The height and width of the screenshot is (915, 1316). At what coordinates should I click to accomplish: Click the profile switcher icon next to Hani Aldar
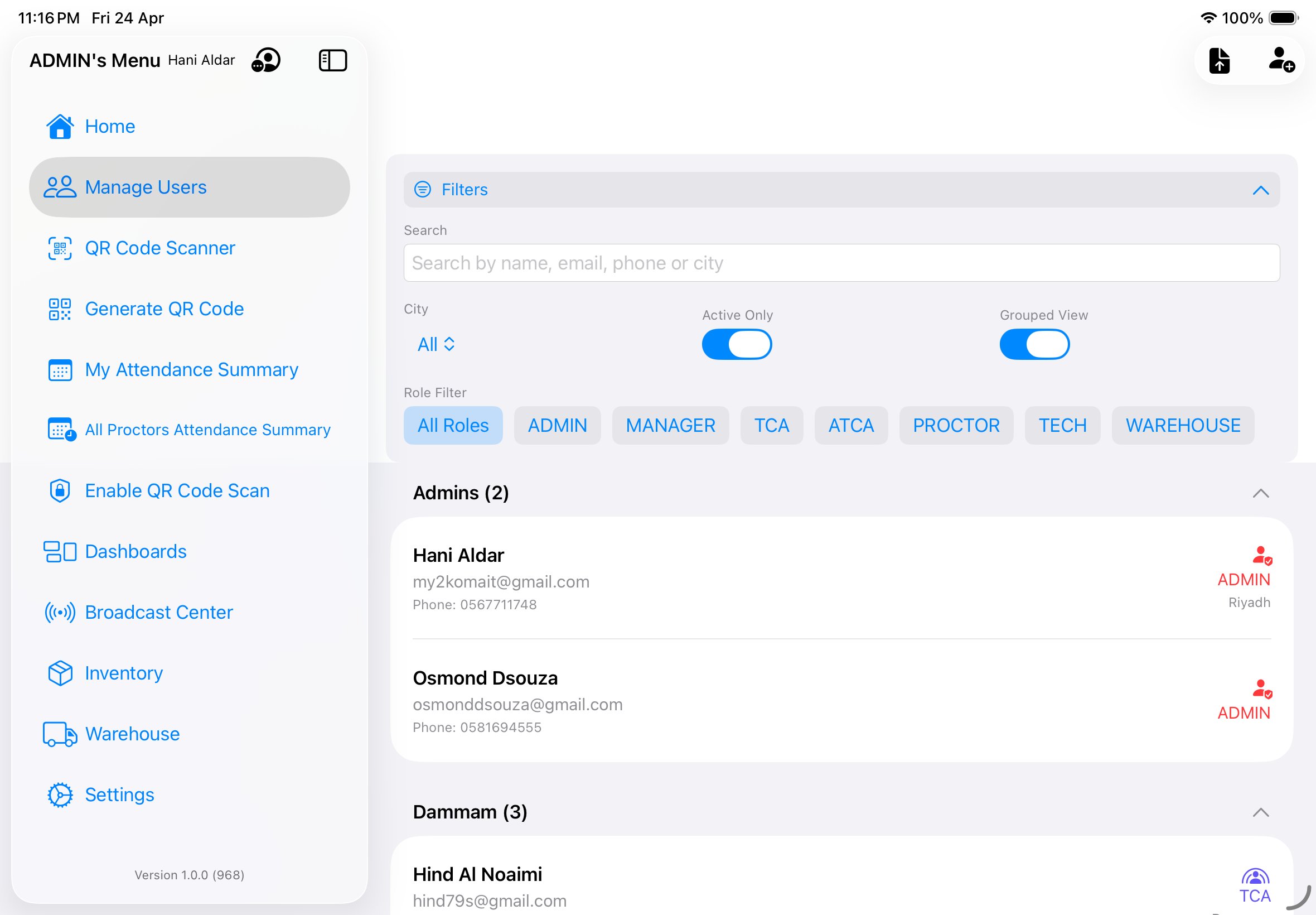[266, 60]
